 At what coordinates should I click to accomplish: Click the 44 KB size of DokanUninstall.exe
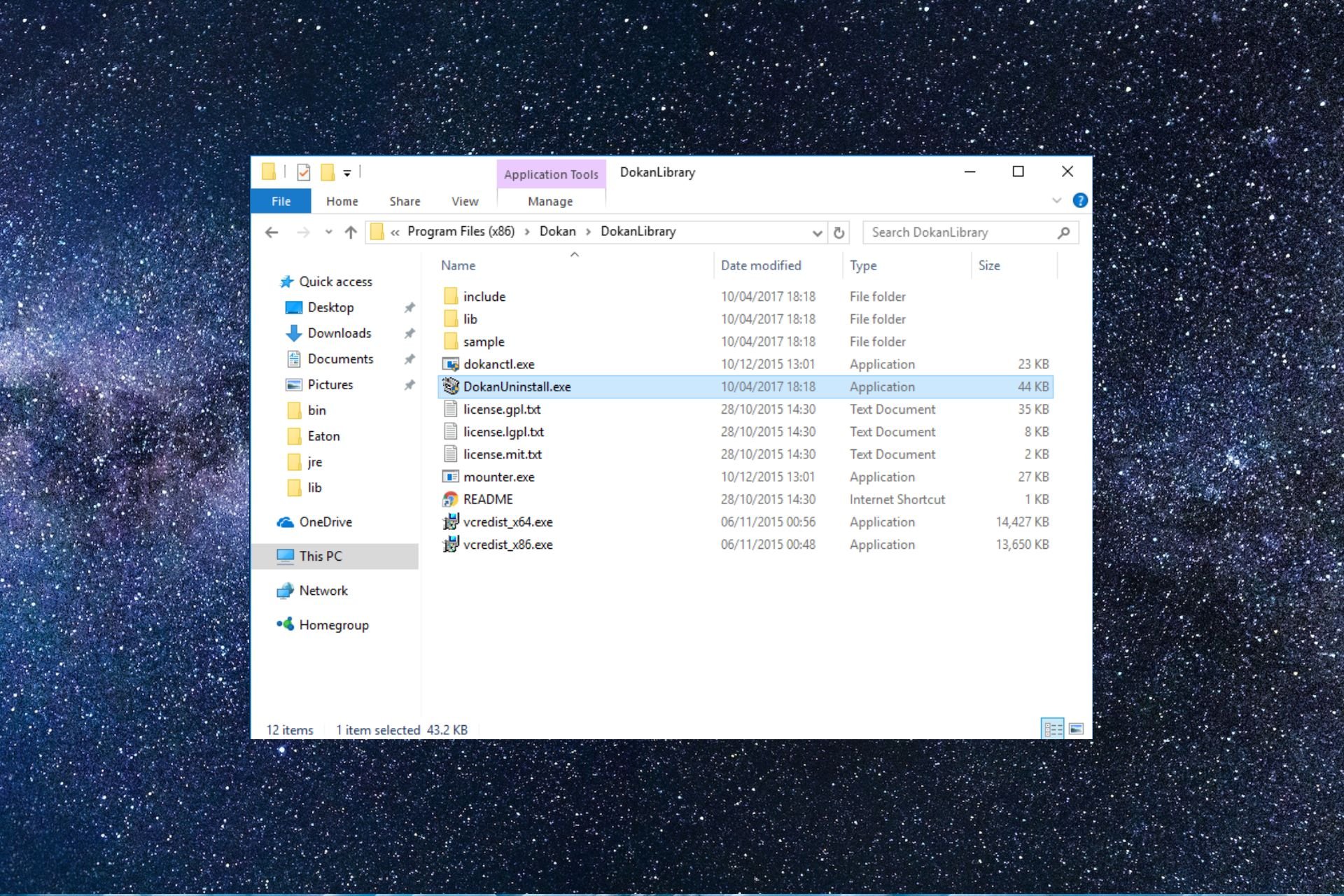pyautogui.click(x=1033, y=387)
